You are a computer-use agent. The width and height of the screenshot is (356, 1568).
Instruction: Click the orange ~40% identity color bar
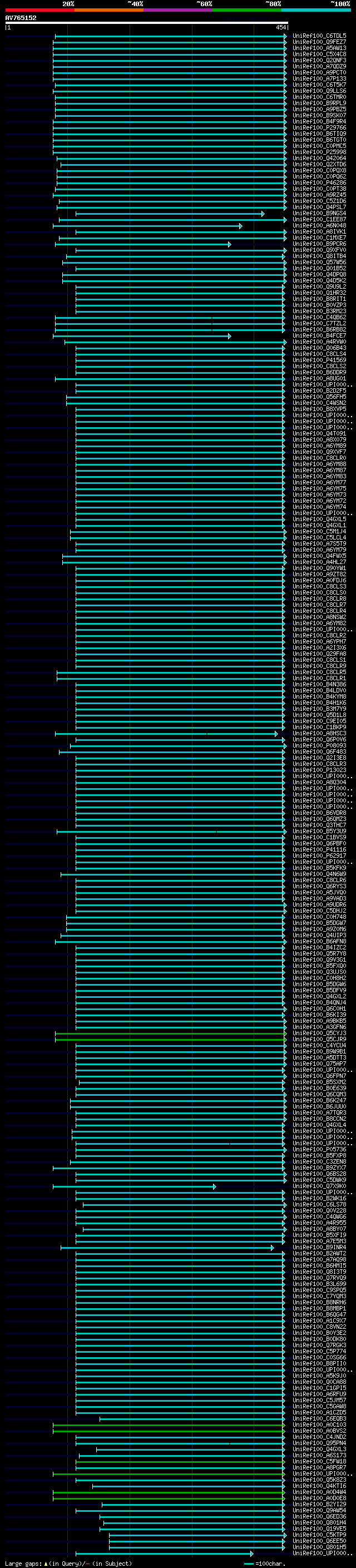[x=109, y=10]
